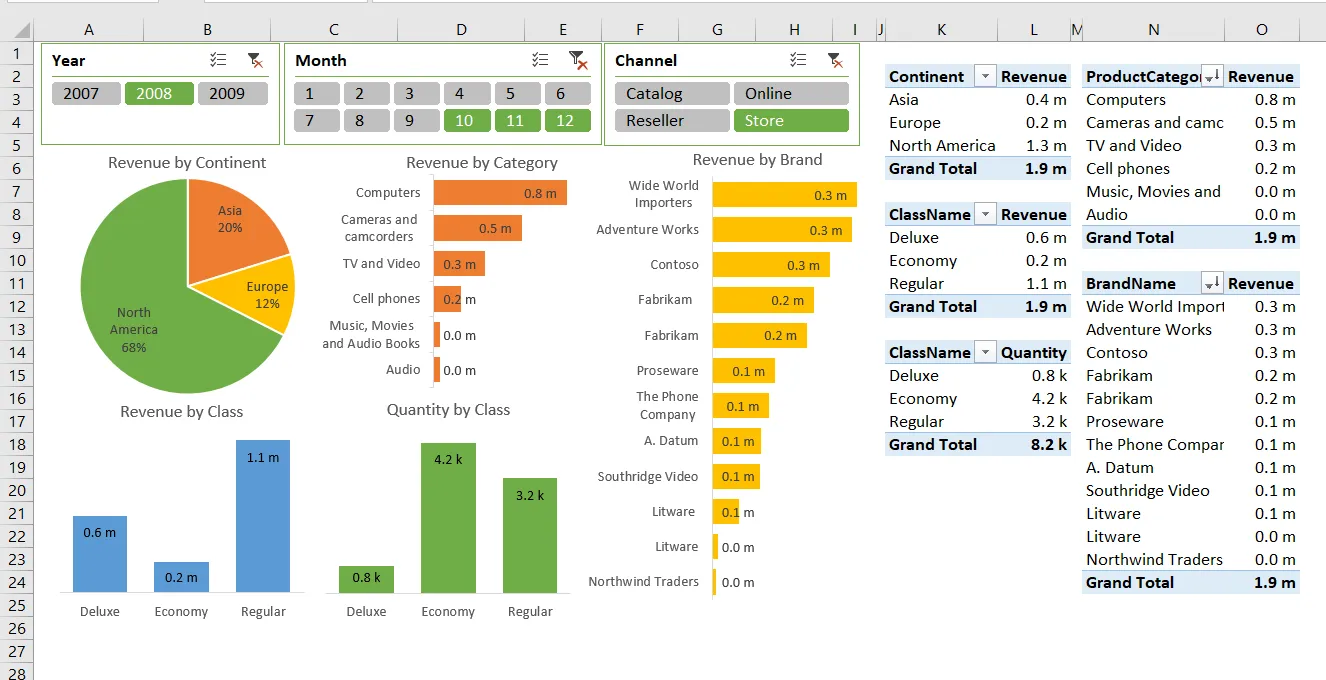Select the Computers bar in category chart

click(x=500, y=193)
